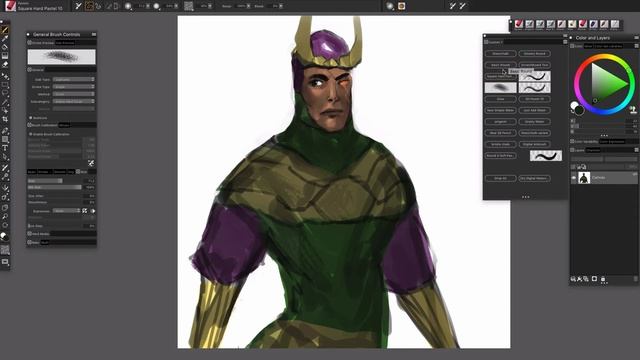Image resolution: width=640 pixels, height=360 pixels.
Task: Expand the Color Variability section
Action: point(572,141)
